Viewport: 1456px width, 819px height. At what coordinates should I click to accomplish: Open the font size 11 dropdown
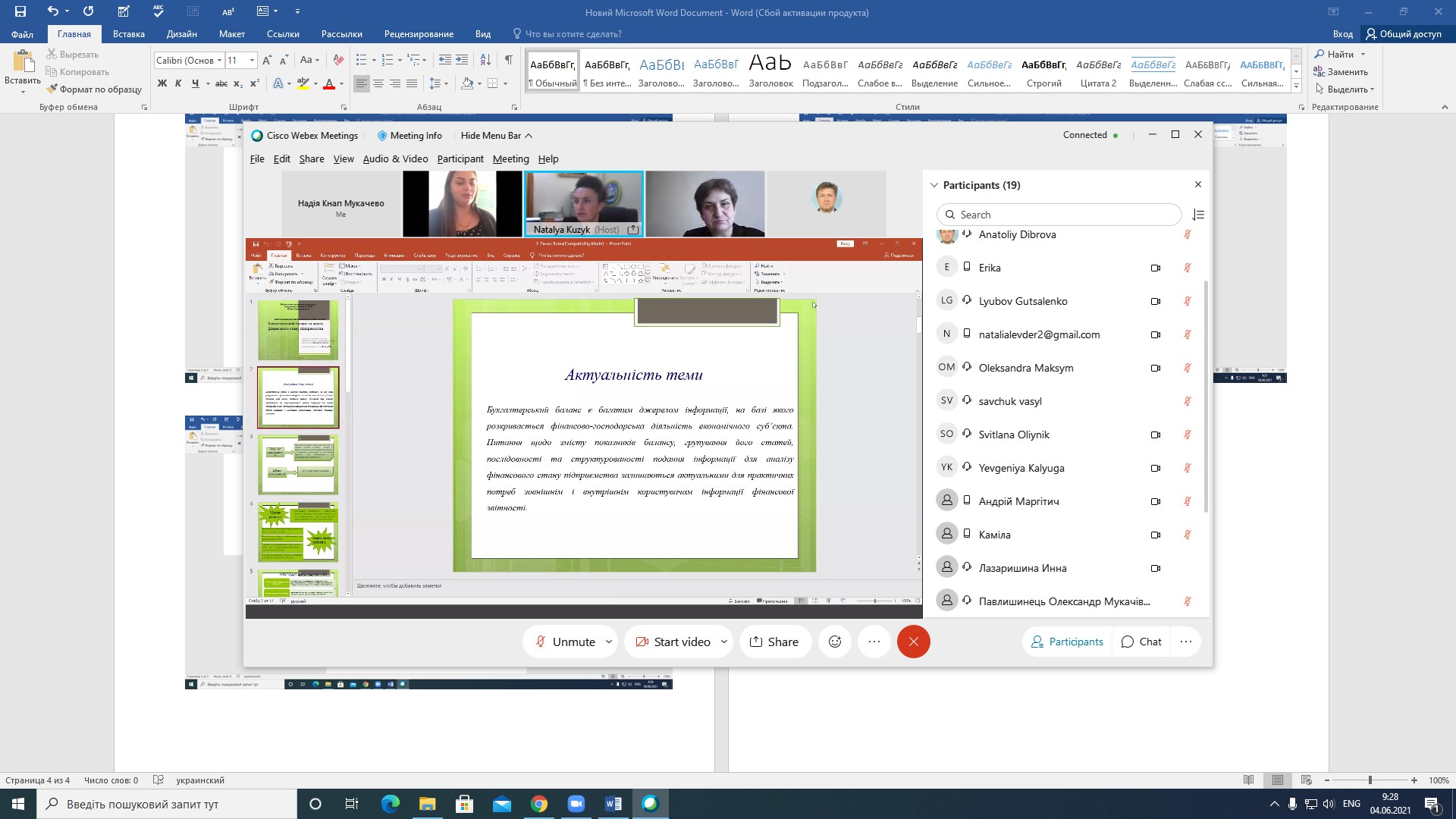[x=252, y=60]
